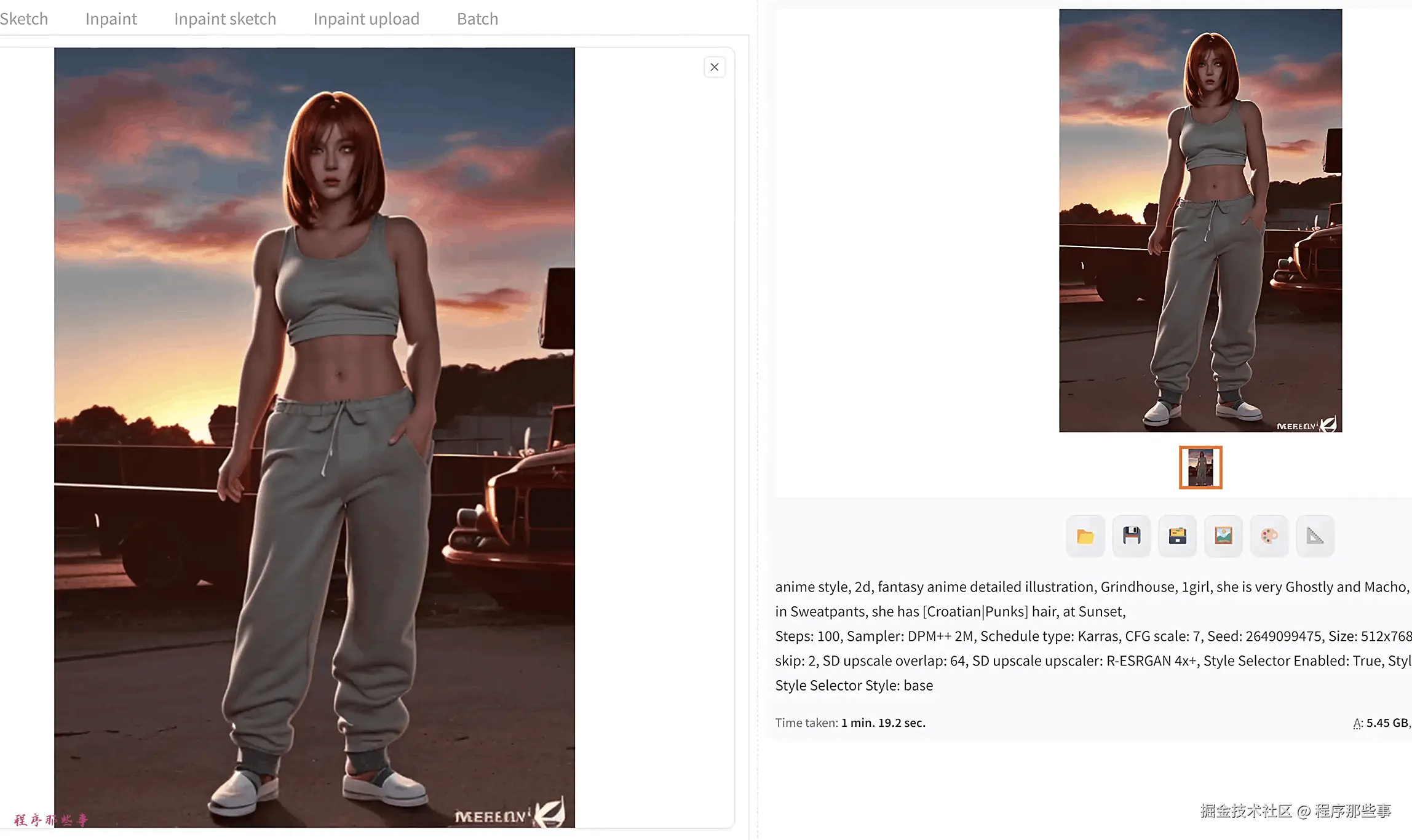Click the 'A: 5.45 GB' memory stat

pyautogui.click(x=1381, y=723)
